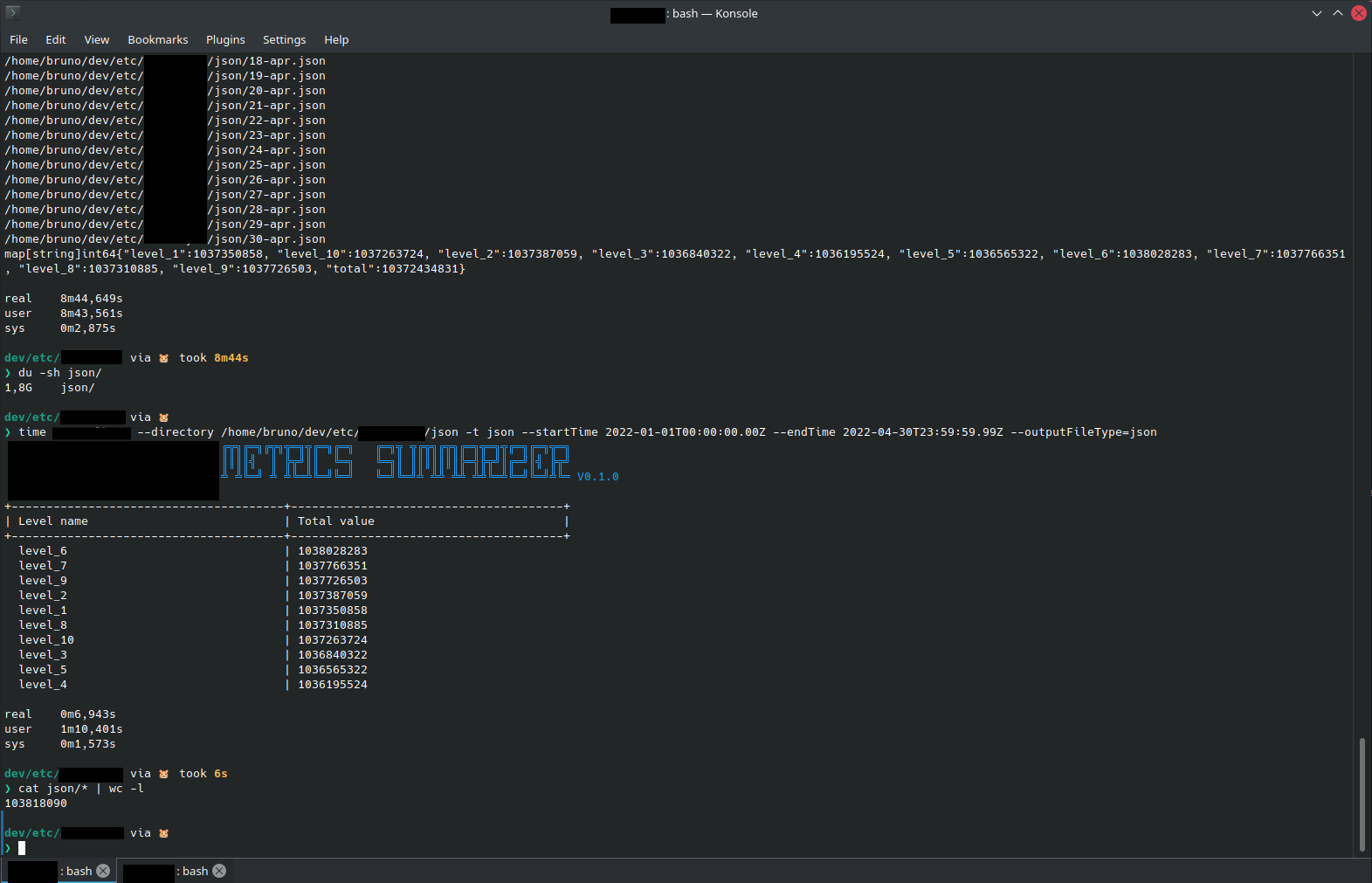The image size is (1372, 883).
Task: Click the 'user 1m10,401s' timing line
Action: tap(64, 729)
